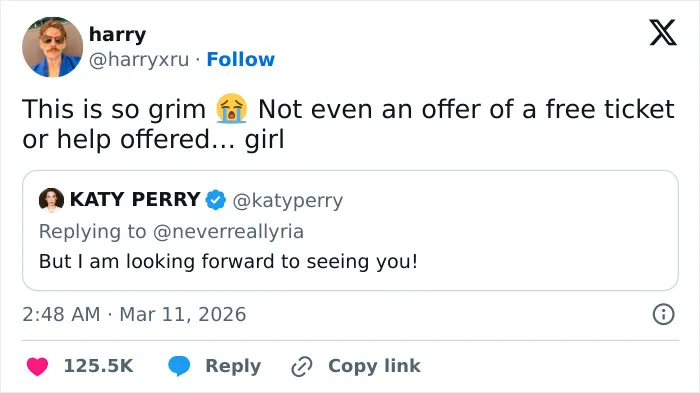Image resolution: width=700 pixels, height=393 pixels.
Task: Open the KATY PERRY display name
Action: (135, 199)
